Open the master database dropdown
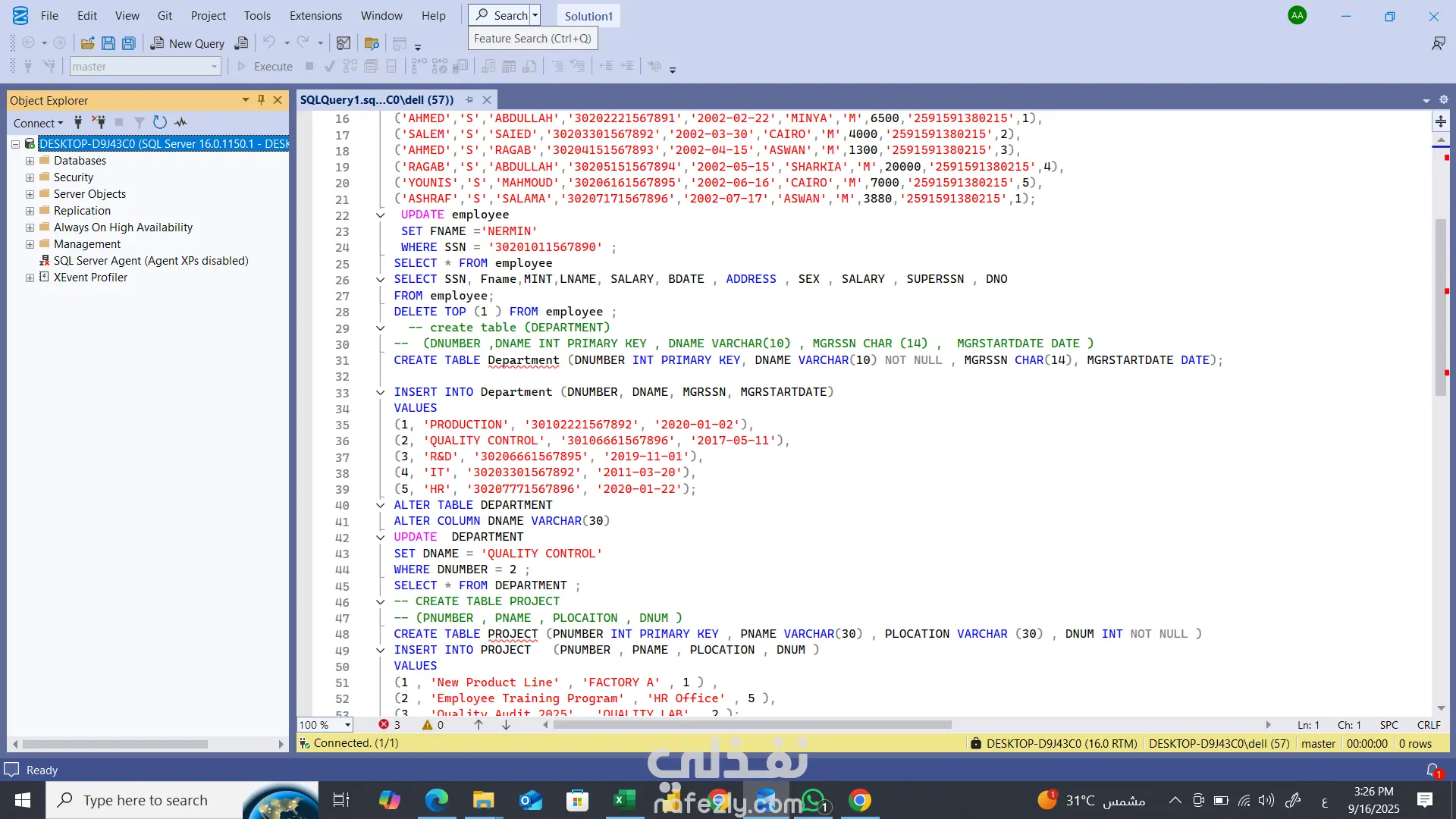 (x=214, y=67)
